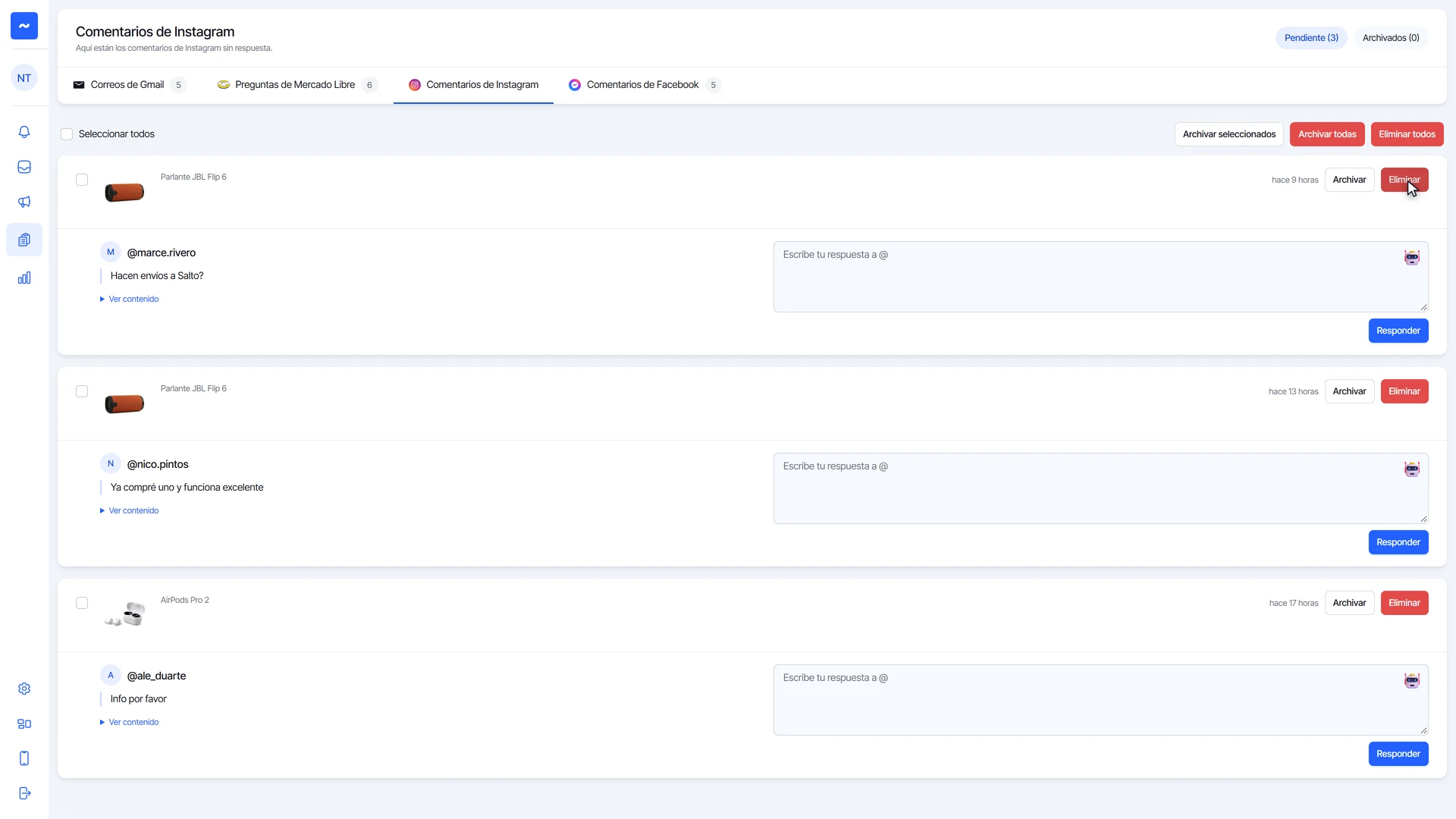
Task: Open the NT user avatar menu
Action: tap(24, 78)
